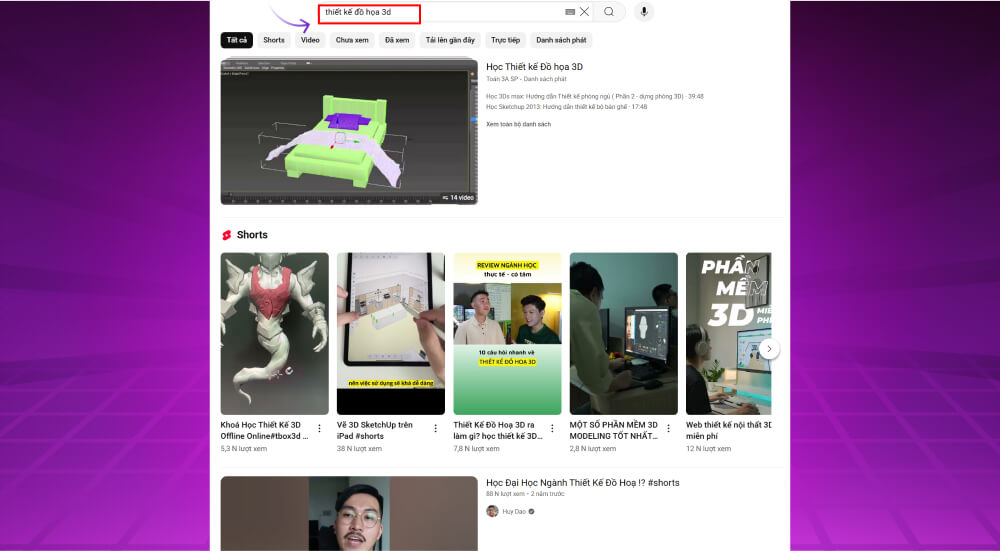
Task: Open the genie 3D sculpt short thumbnail
Action: [275, 334]
